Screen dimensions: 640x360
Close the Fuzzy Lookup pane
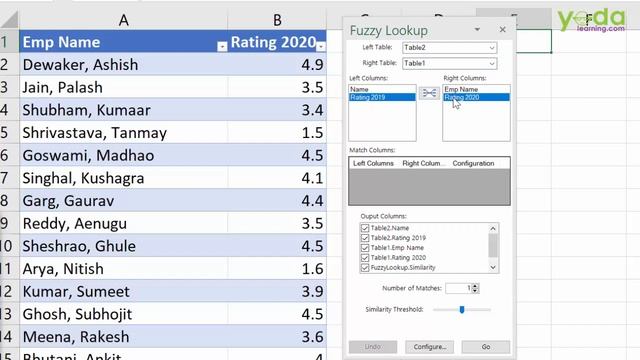point(502,29)
